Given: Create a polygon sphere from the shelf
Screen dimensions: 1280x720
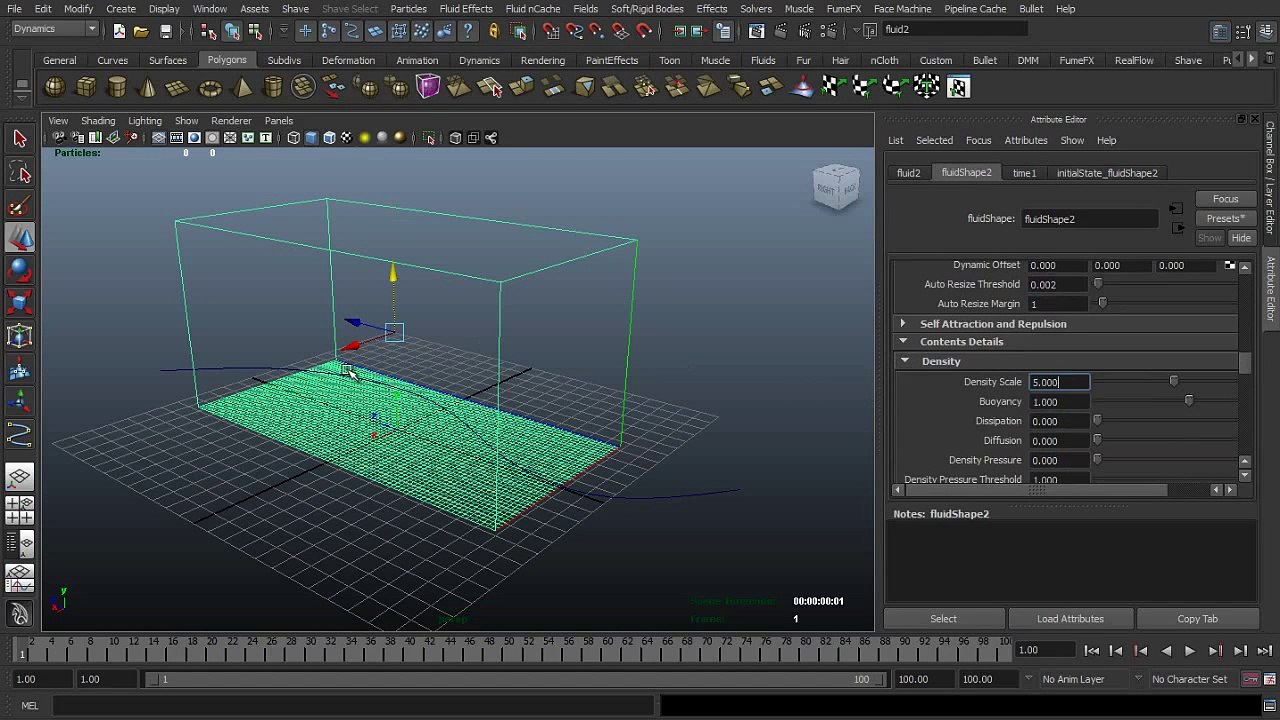Looking at the screenshot, I should [55, 88].
